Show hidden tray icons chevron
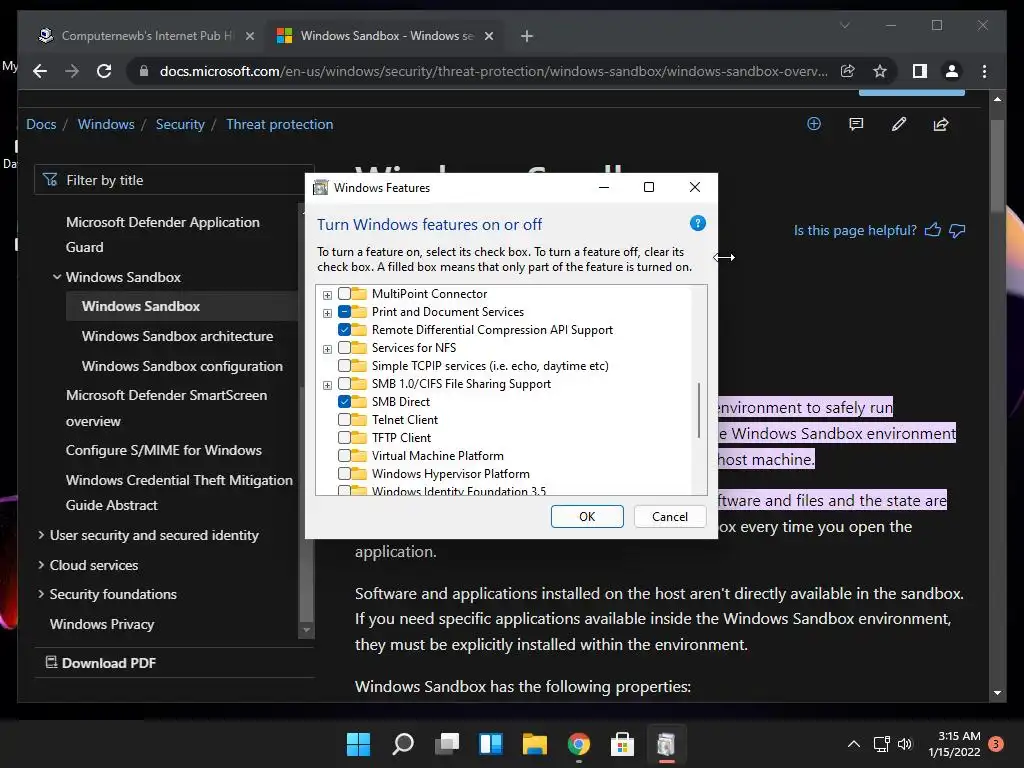Screen dimensions: 1024x768 [x=854, y=744]
